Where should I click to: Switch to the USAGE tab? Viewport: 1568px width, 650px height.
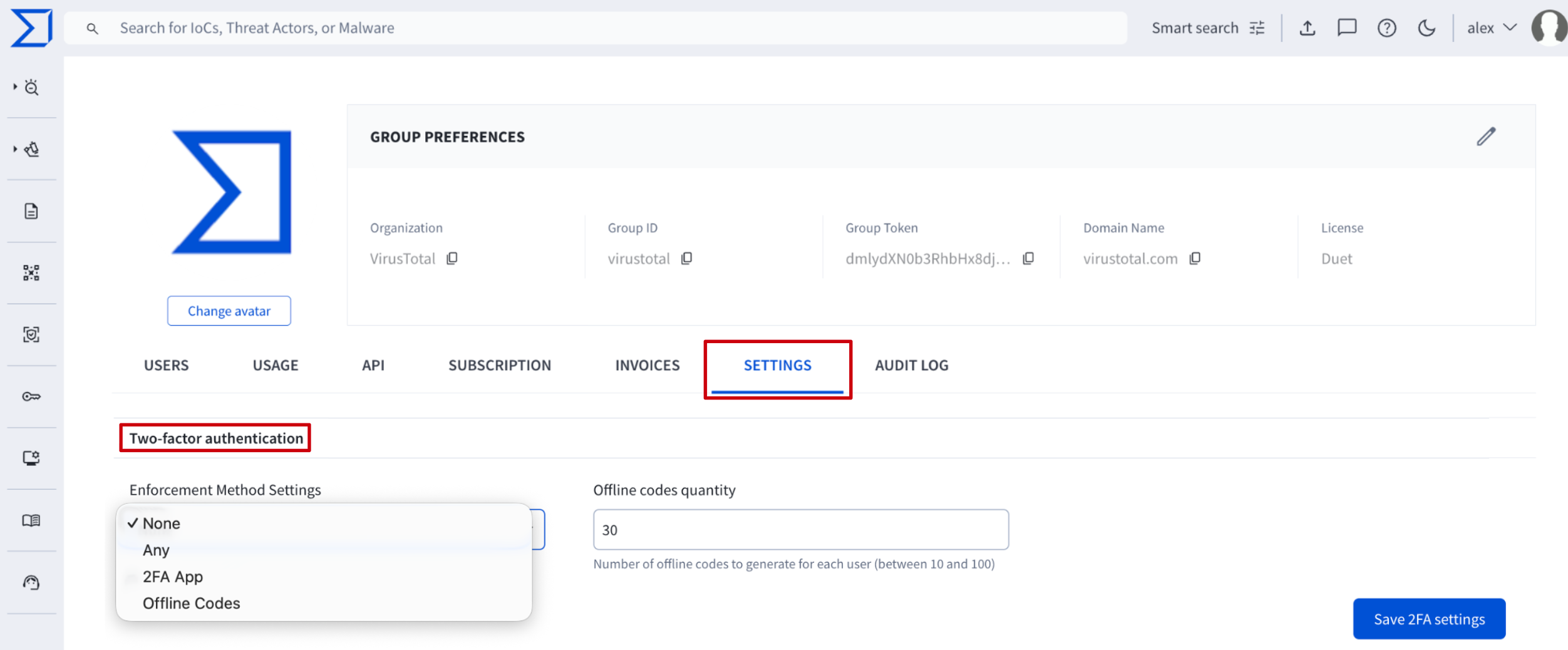276,366
